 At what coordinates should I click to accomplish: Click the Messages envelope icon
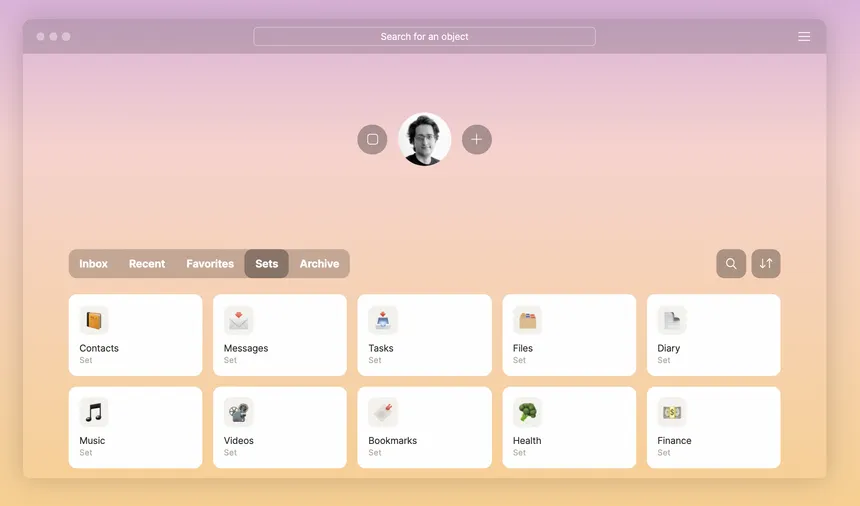[x=238, y=320]
